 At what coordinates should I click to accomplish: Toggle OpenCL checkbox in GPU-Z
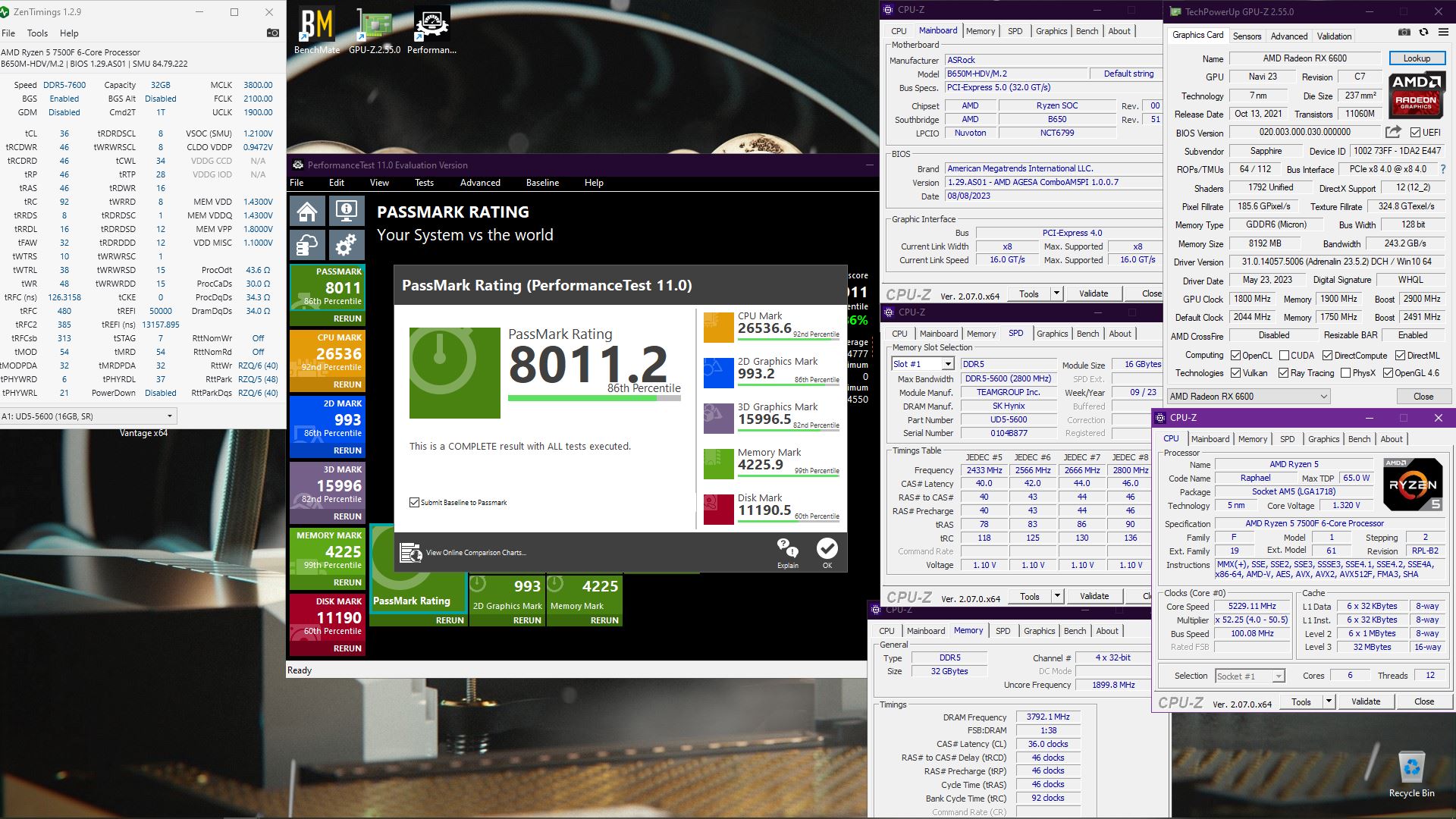(x=1235, y=356)
